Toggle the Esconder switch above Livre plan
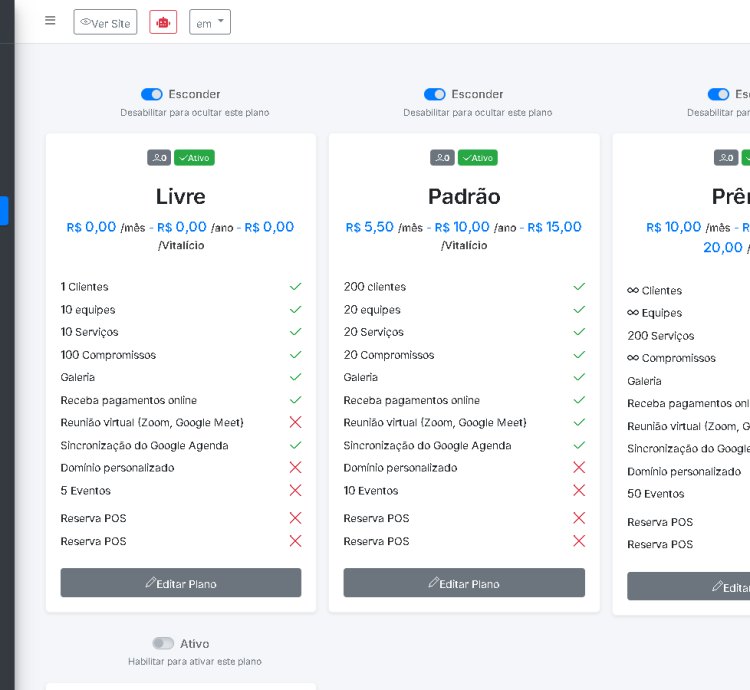The width and height of the screenshot is (750, 690). (152, 94)
